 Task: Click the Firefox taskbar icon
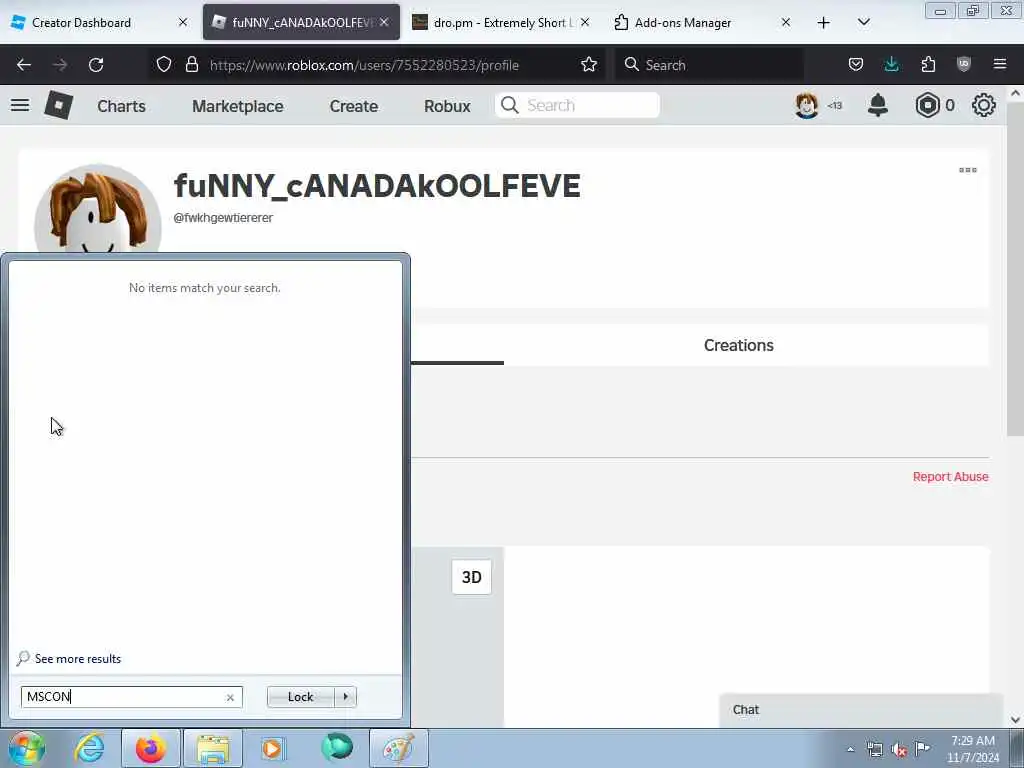click(151, 748)
